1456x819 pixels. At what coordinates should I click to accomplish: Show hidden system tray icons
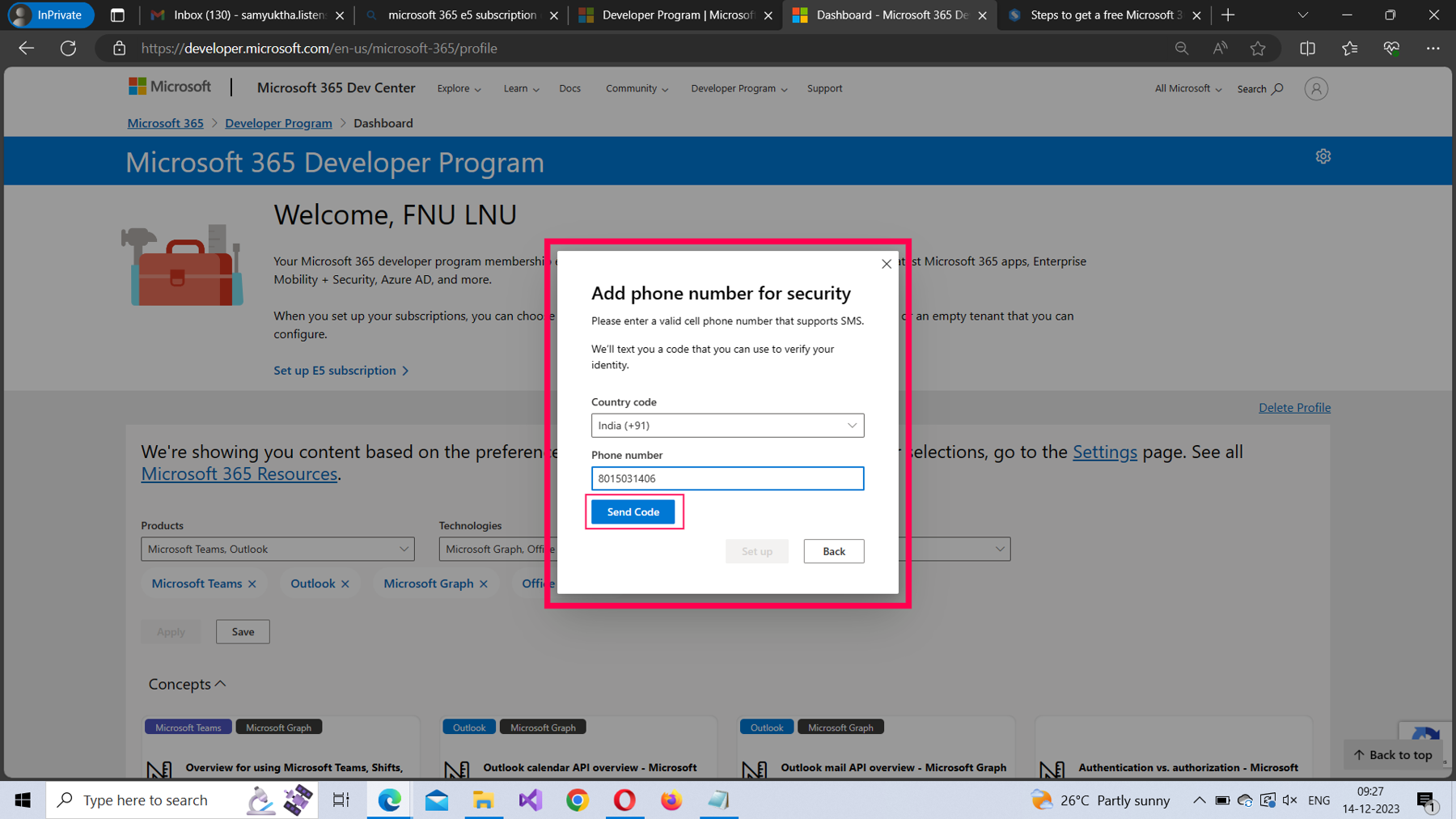pyautogui.click(x=1199, y=800)
